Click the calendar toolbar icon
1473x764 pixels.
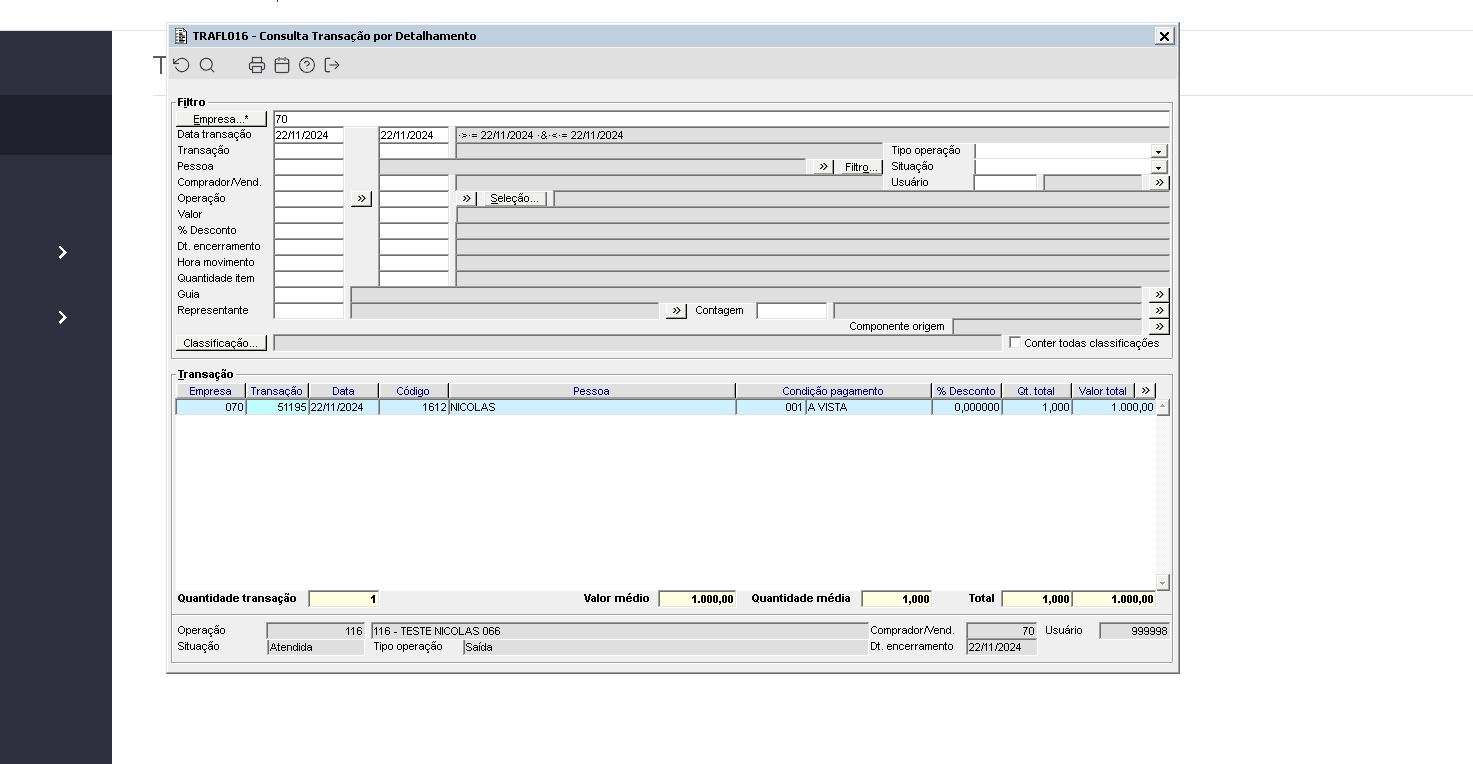click(x=282, y=65)
